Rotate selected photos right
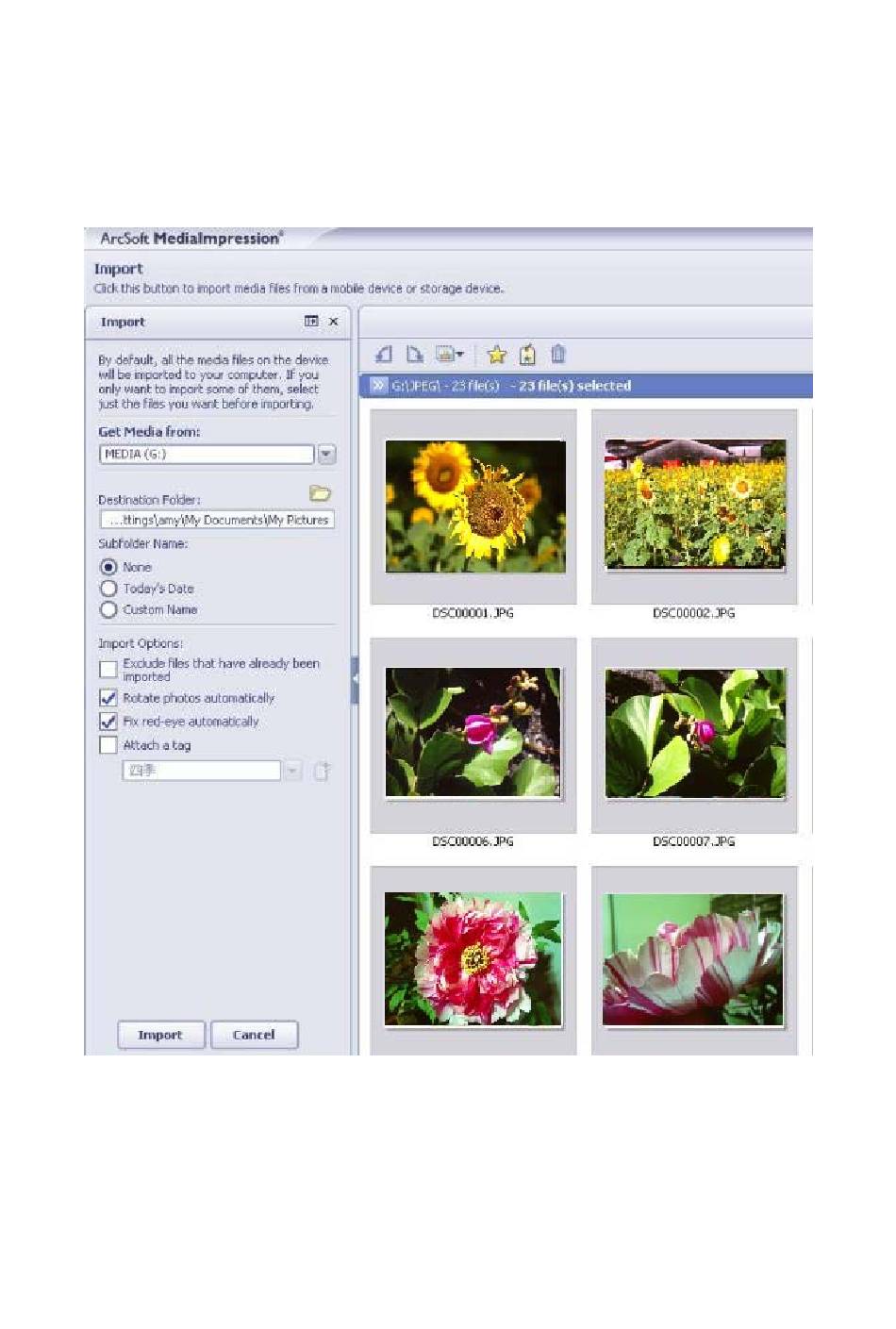This screenshot has height=1329, width=896. 414,355
